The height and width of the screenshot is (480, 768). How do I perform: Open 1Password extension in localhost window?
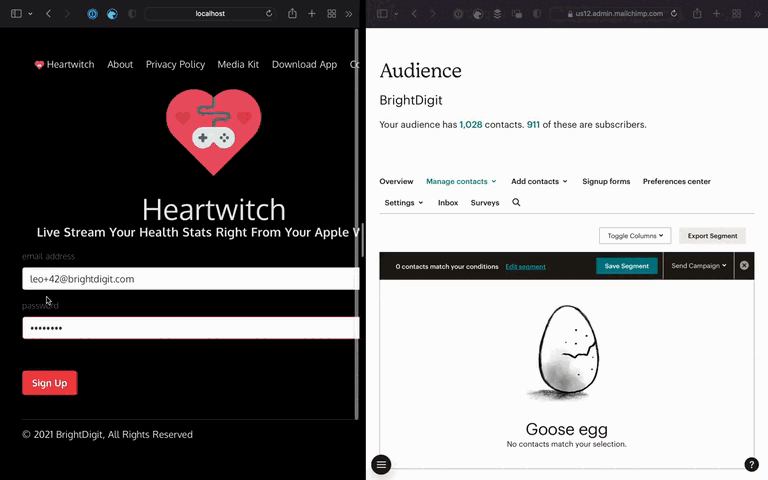92,14
